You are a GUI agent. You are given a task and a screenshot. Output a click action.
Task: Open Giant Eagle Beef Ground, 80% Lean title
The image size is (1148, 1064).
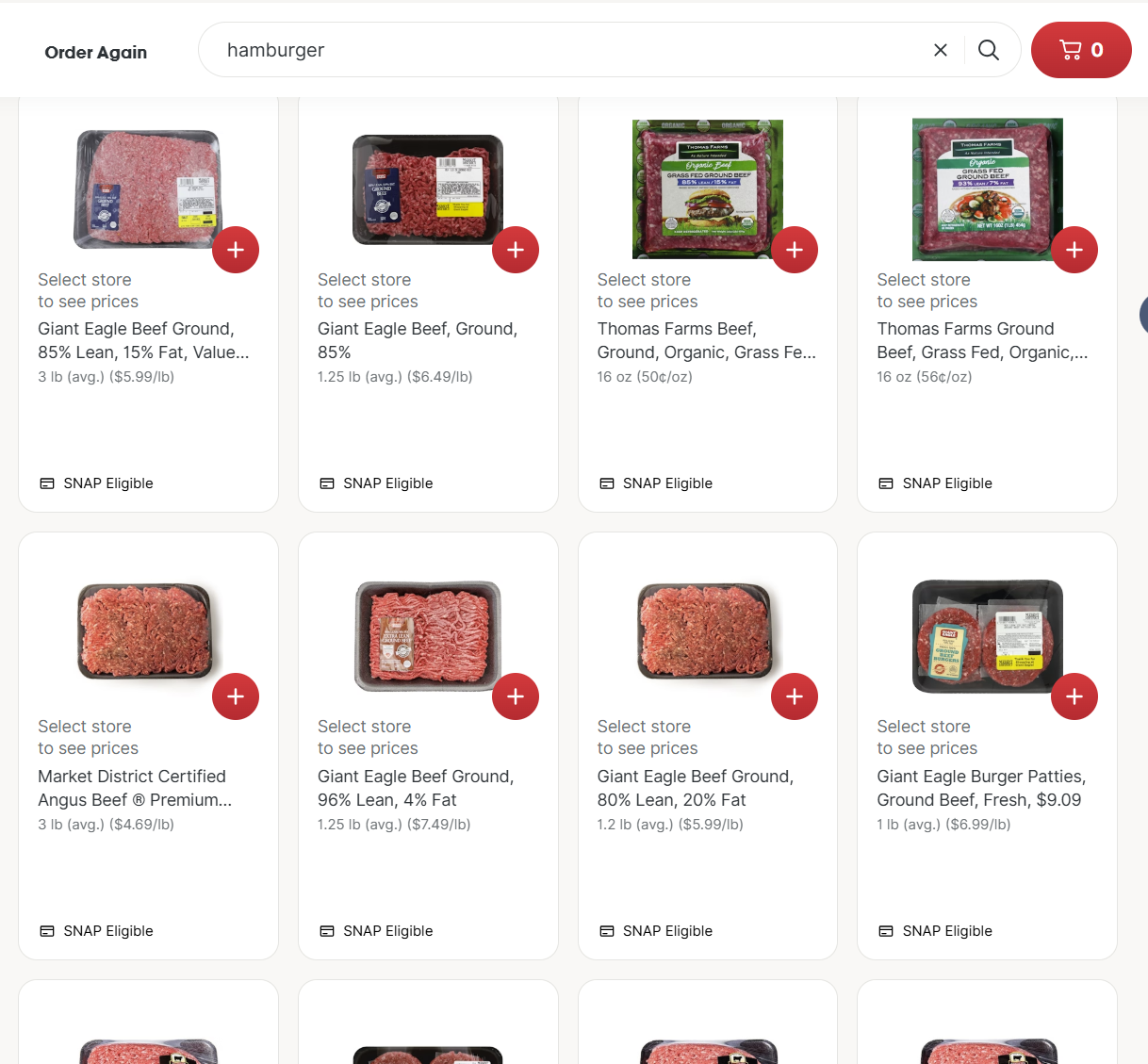[696, 788]
